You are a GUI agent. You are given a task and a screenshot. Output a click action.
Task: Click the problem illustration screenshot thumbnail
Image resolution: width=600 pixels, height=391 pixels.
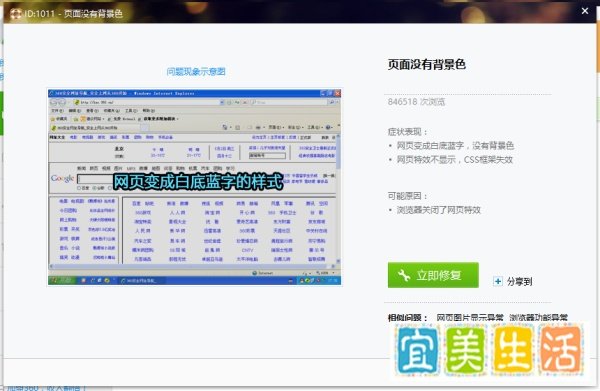[x=194, y=187]
